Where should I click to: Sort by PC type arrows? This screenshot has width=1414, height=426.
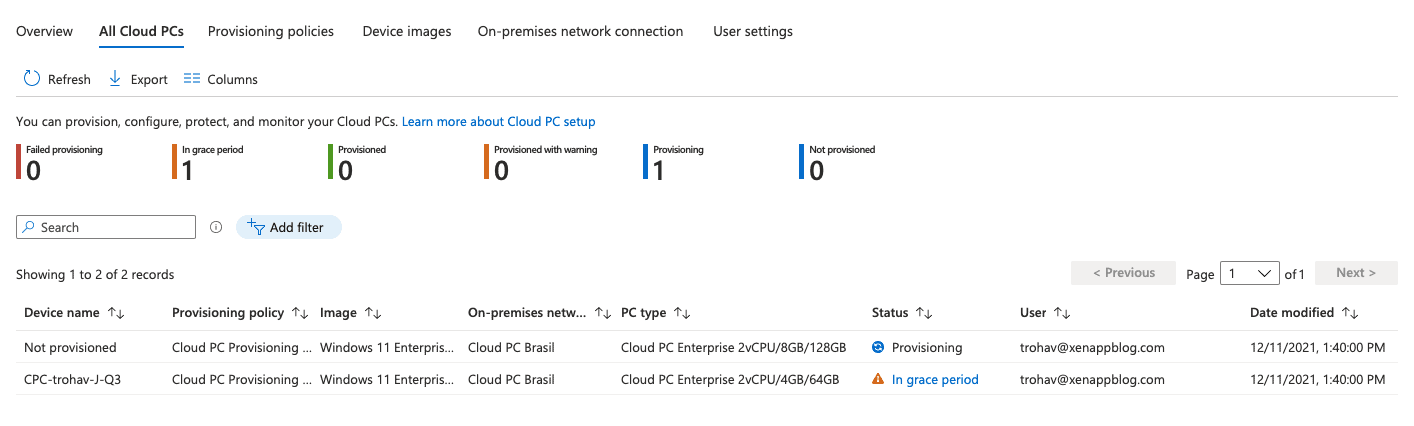pos(682,313)
